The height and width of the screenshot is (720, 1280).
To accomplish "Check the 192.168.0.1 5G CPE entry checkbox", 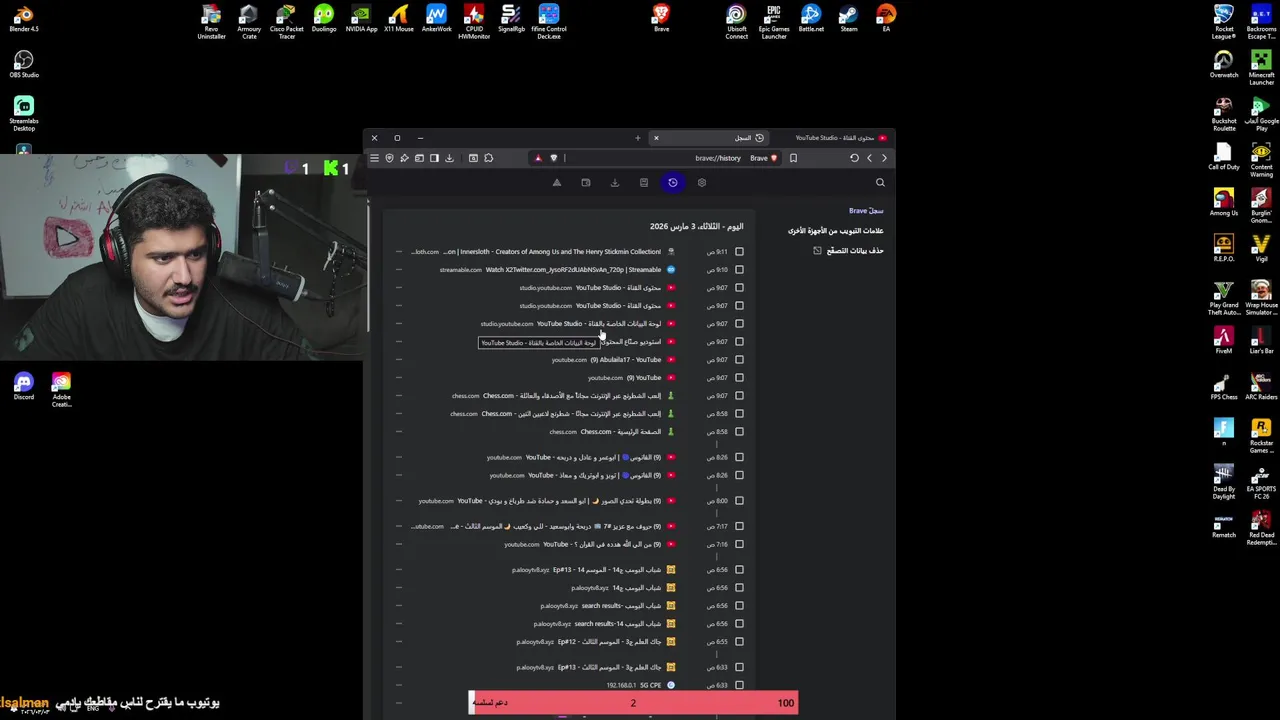I will (739, 686).
